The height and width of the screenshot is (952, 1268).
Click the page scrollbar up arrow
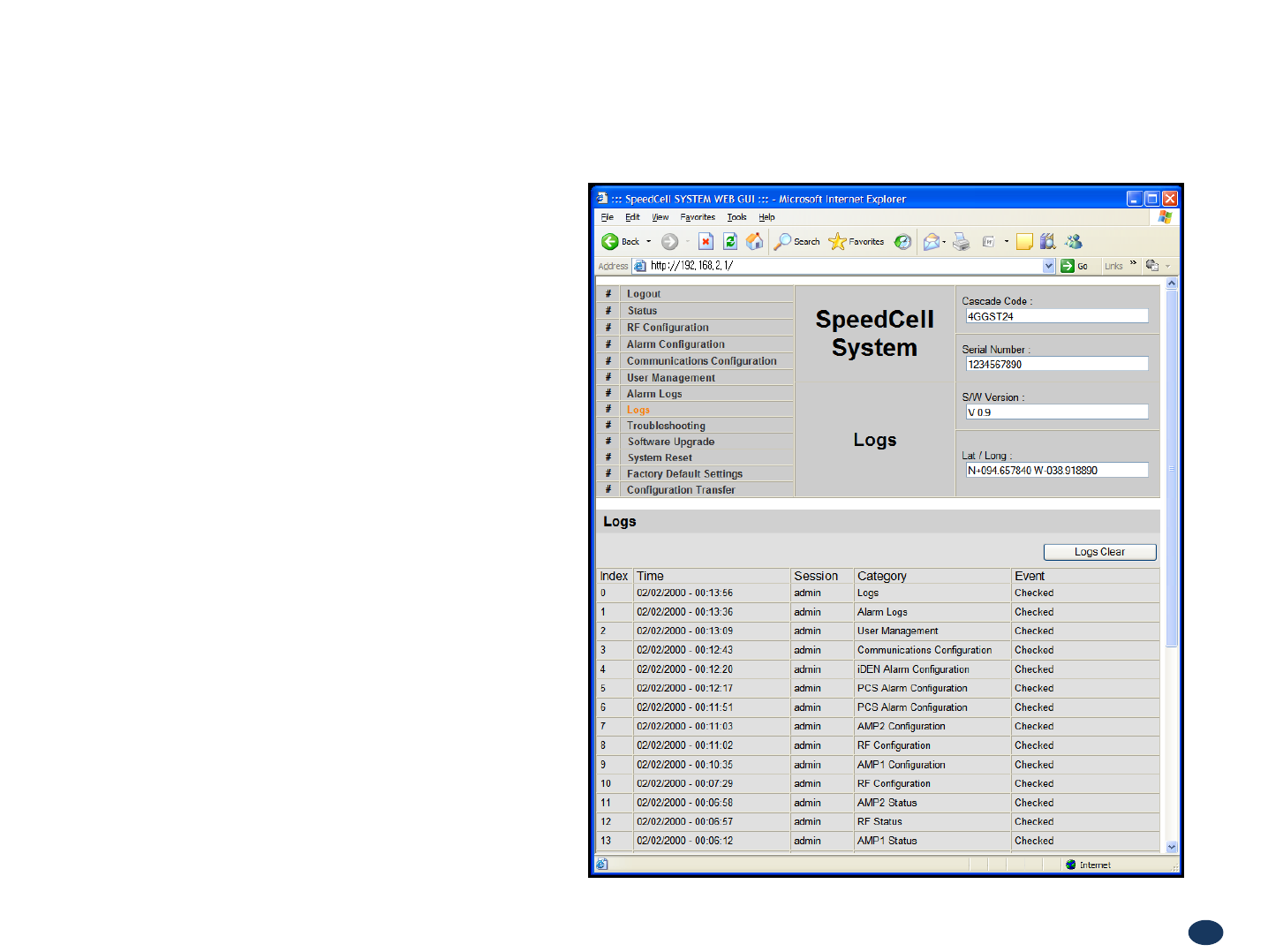1172,283
